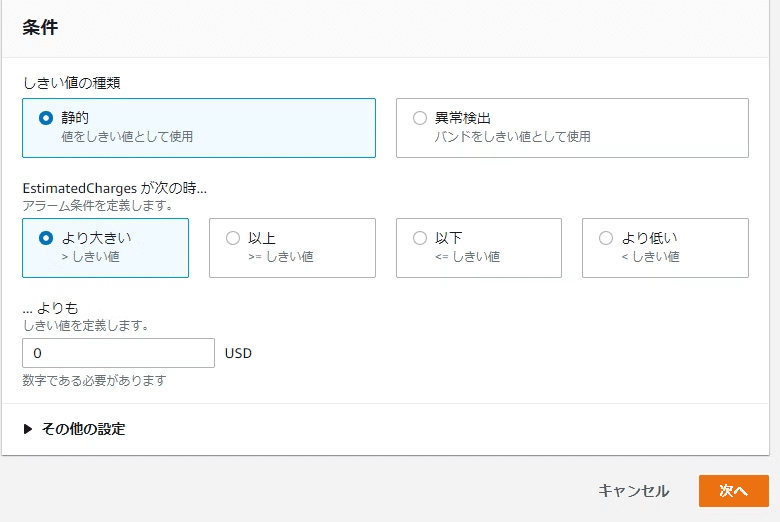Click the threshold value input field
The image size is (780, 522).
pos(118,353)
